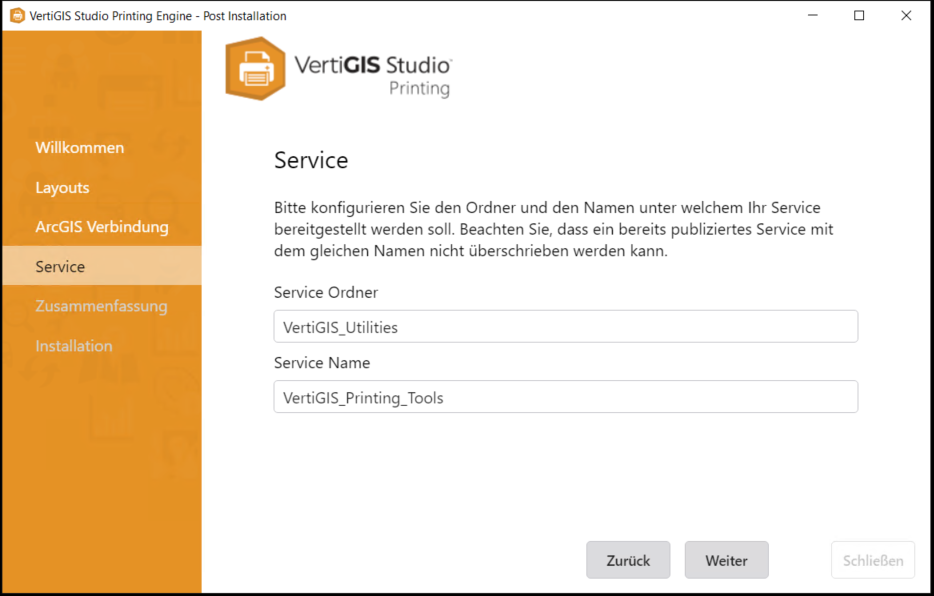
Task: Click the hexagonal printer emblem above the header
Action: click(x=253, y=69)
